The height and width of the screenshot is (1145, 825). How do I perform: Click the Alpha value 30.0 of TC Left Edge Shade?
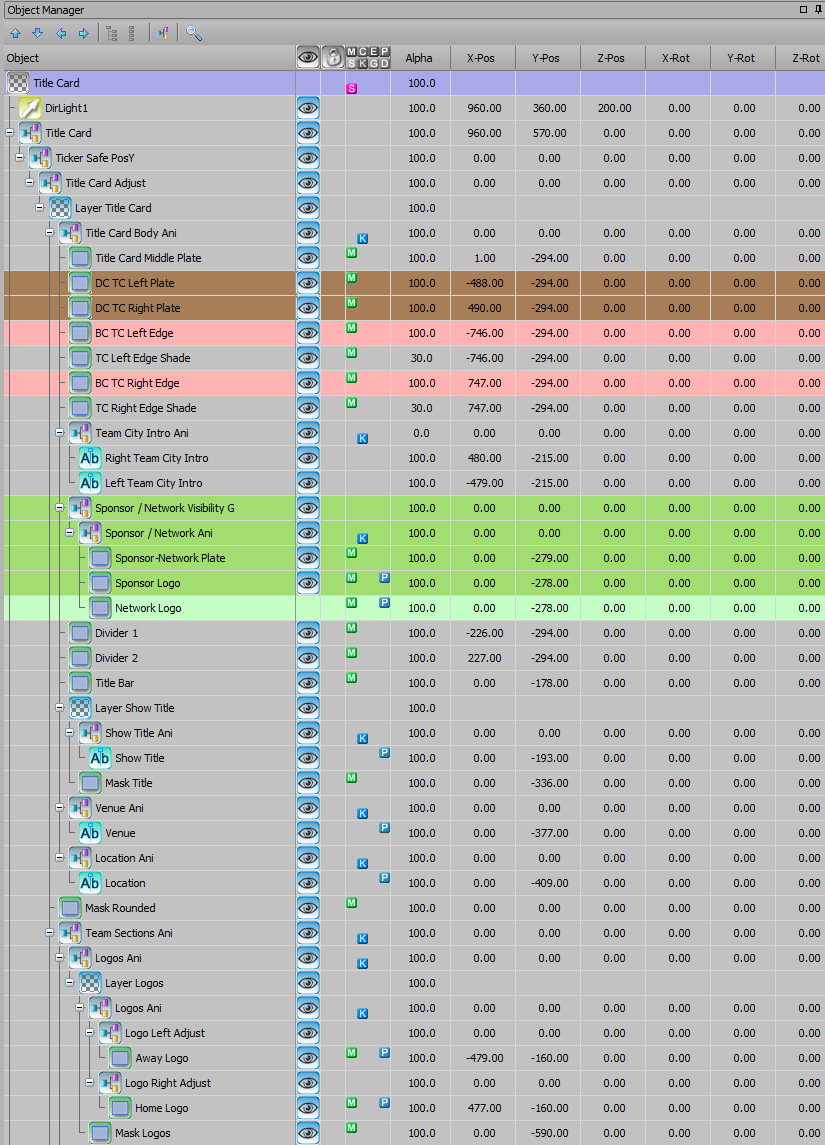(422, 358)
